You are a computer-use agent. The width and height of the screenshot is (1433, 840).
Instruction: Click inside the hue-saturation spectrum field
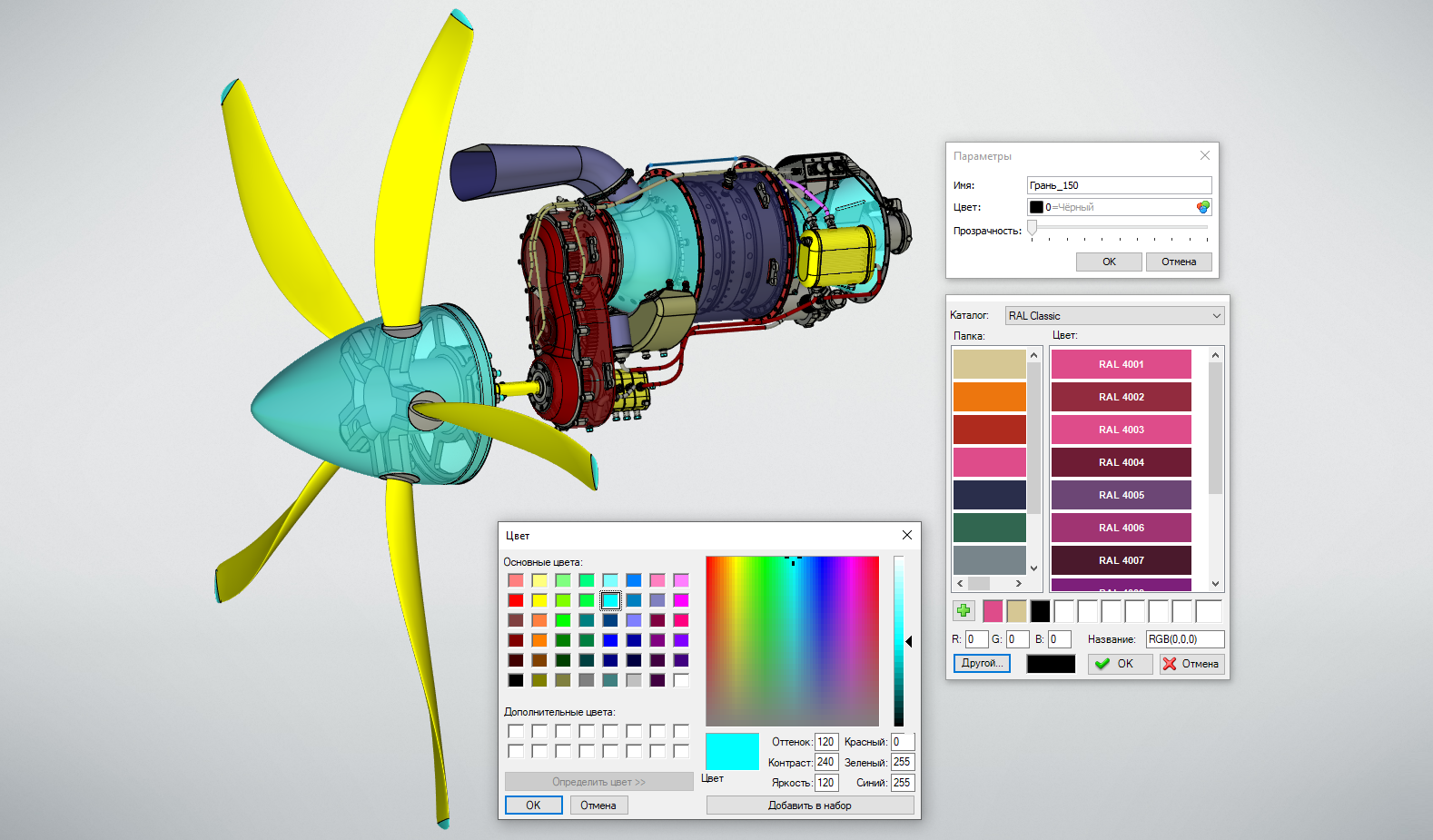pyautogui.click(x=792, y=641)
